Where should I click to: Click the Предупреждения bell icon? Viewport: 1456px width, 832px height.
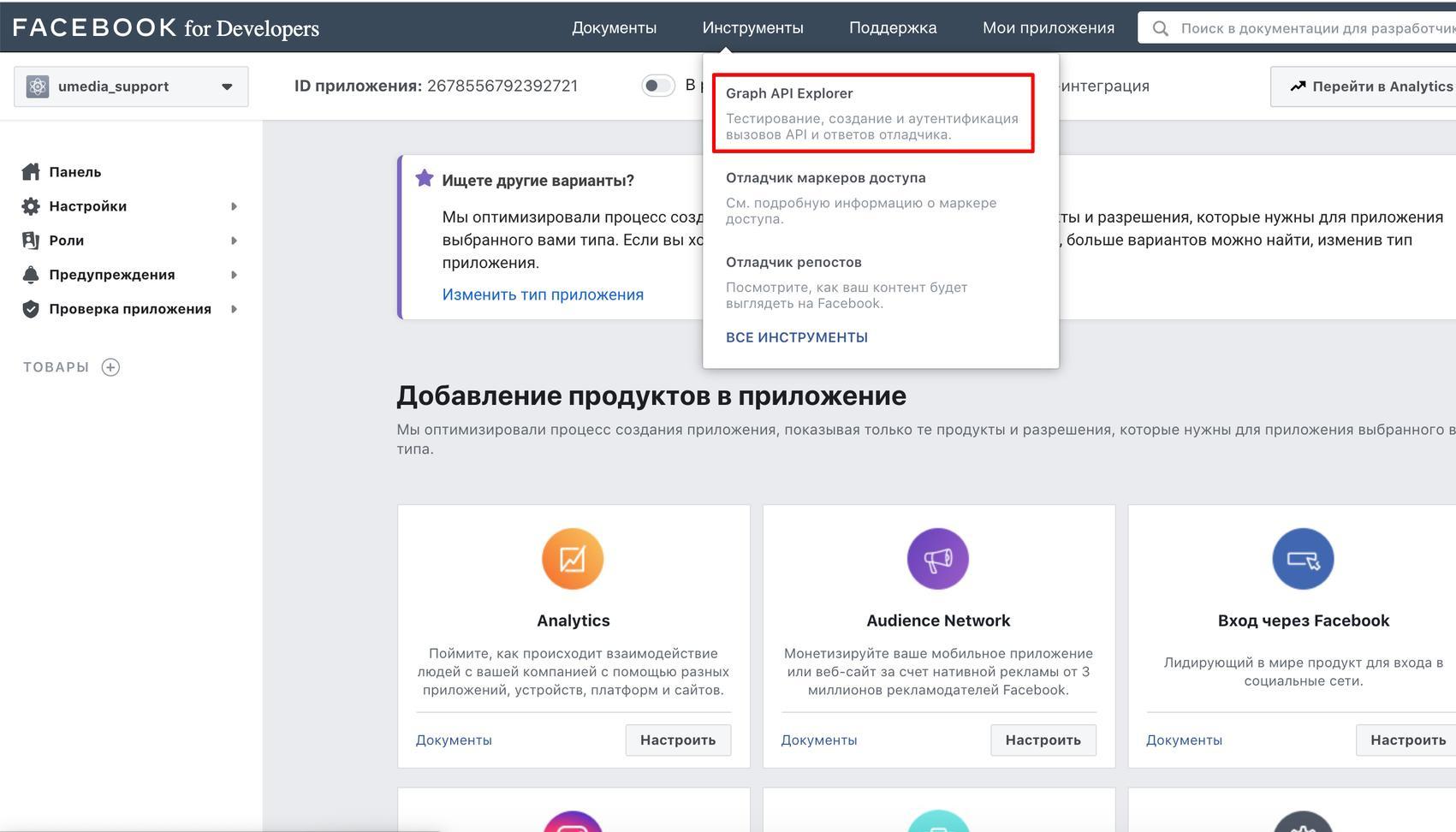coord(31,275)
